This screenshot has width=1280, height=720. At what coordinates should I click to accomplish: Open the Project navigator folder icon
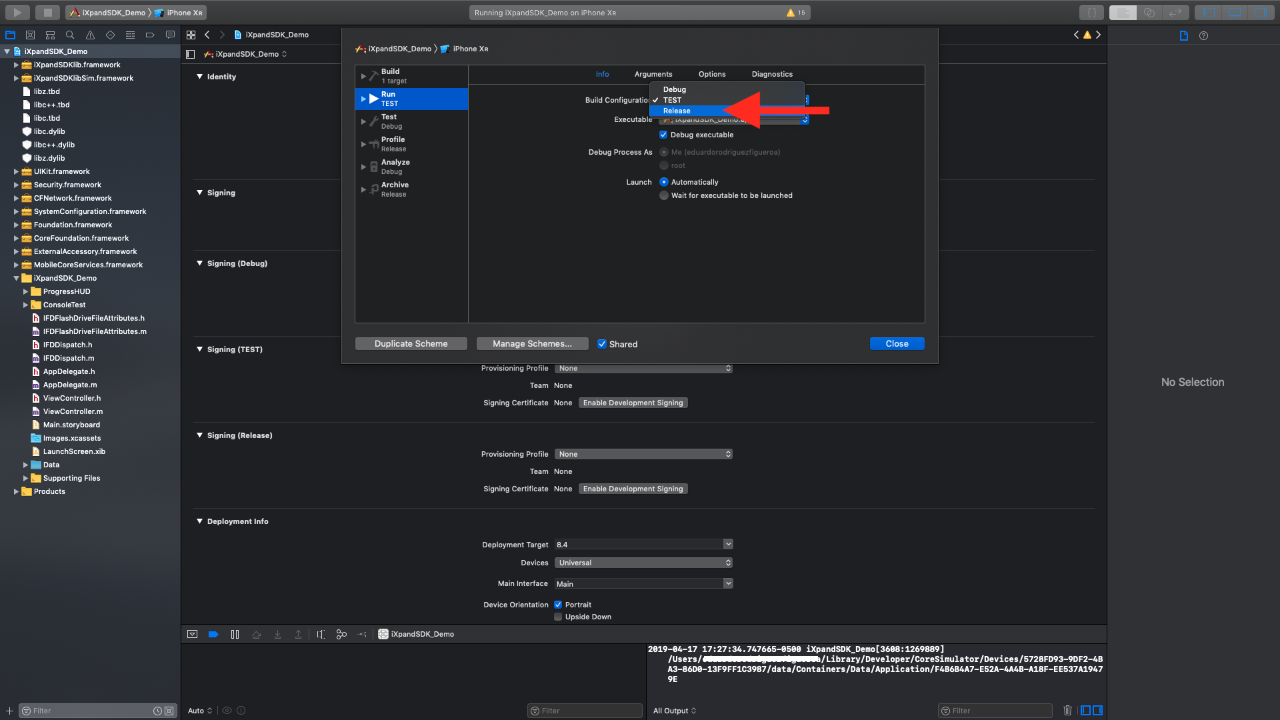pyautogui.click(x=10, y=34)
